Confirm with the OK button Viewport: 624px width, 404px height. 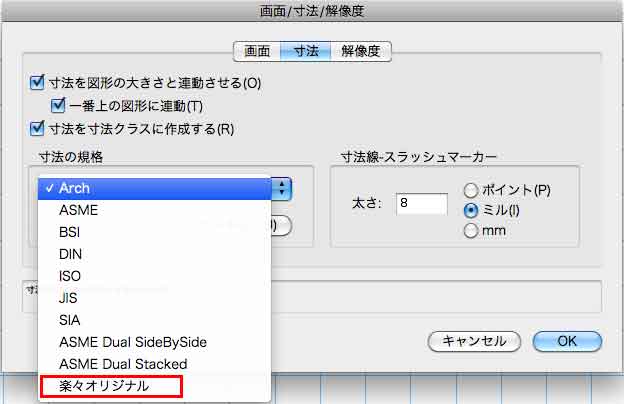567,341
